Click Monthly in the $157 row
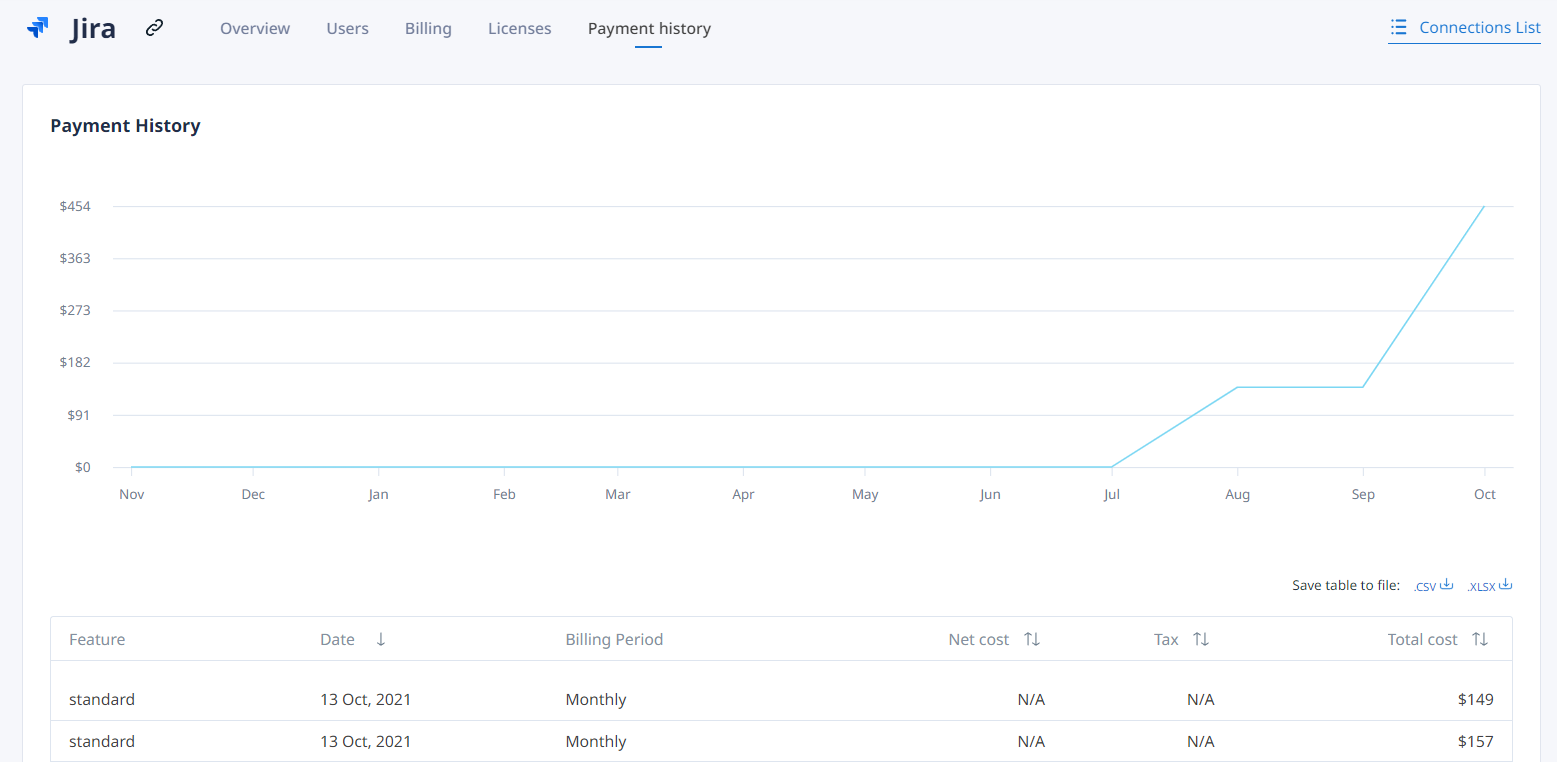 pyautogui.click(x=596, y=741)
